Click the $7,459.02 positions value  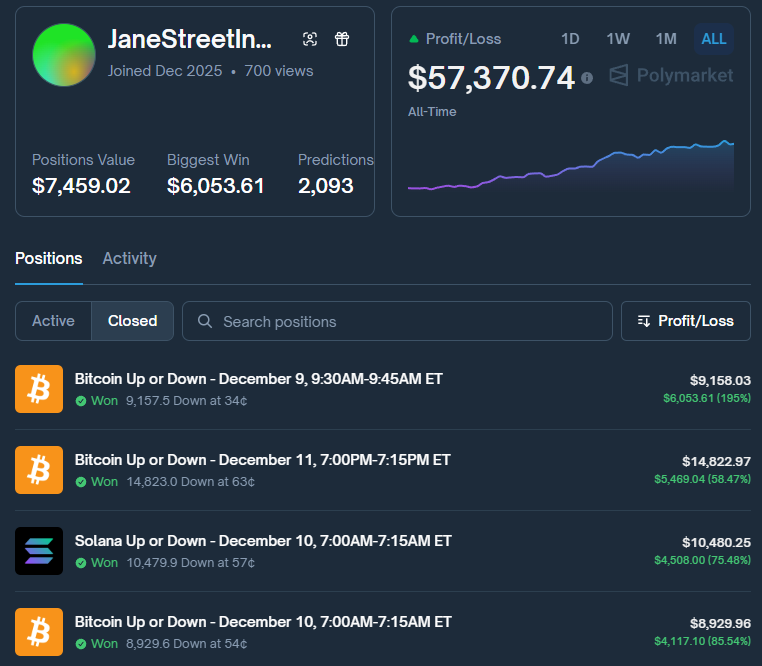[81, 186]
